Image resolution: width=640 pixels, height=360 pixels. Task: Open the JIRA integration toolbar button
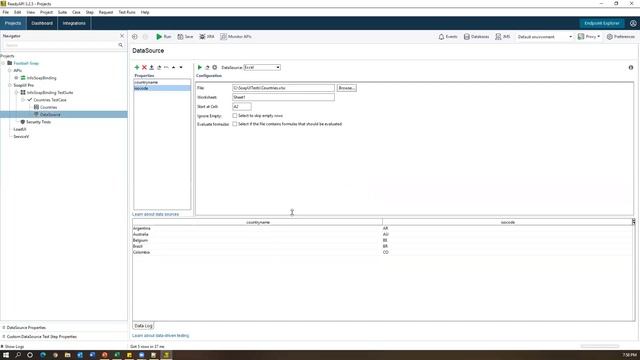click(207, 37)
